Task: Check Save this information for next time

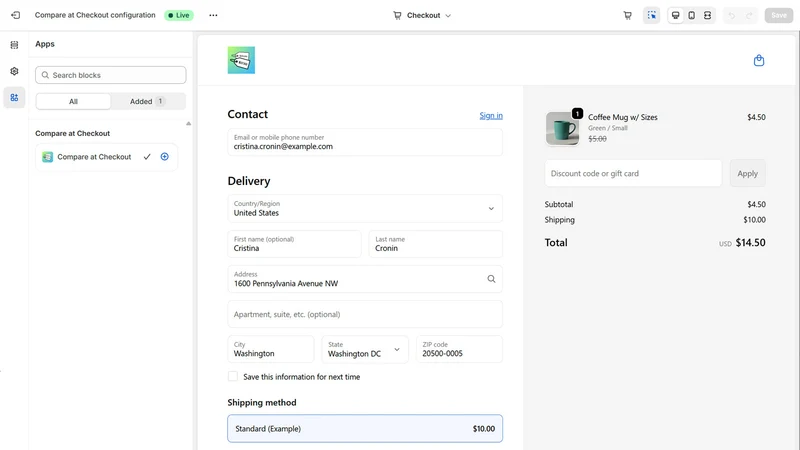Action: point(233,377)
